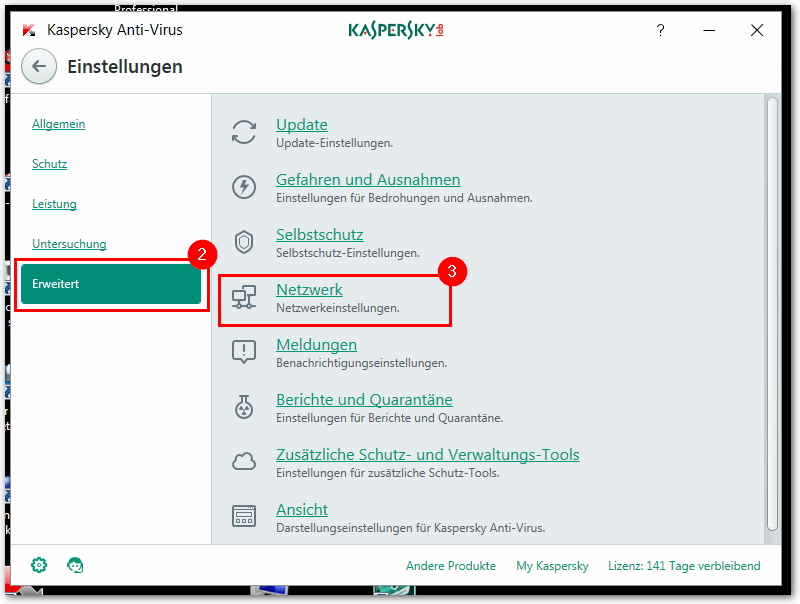Image resolution: width=800 pixels, height=604 pixels.
Task: Click the back arrow button
Action: (39, 66)
